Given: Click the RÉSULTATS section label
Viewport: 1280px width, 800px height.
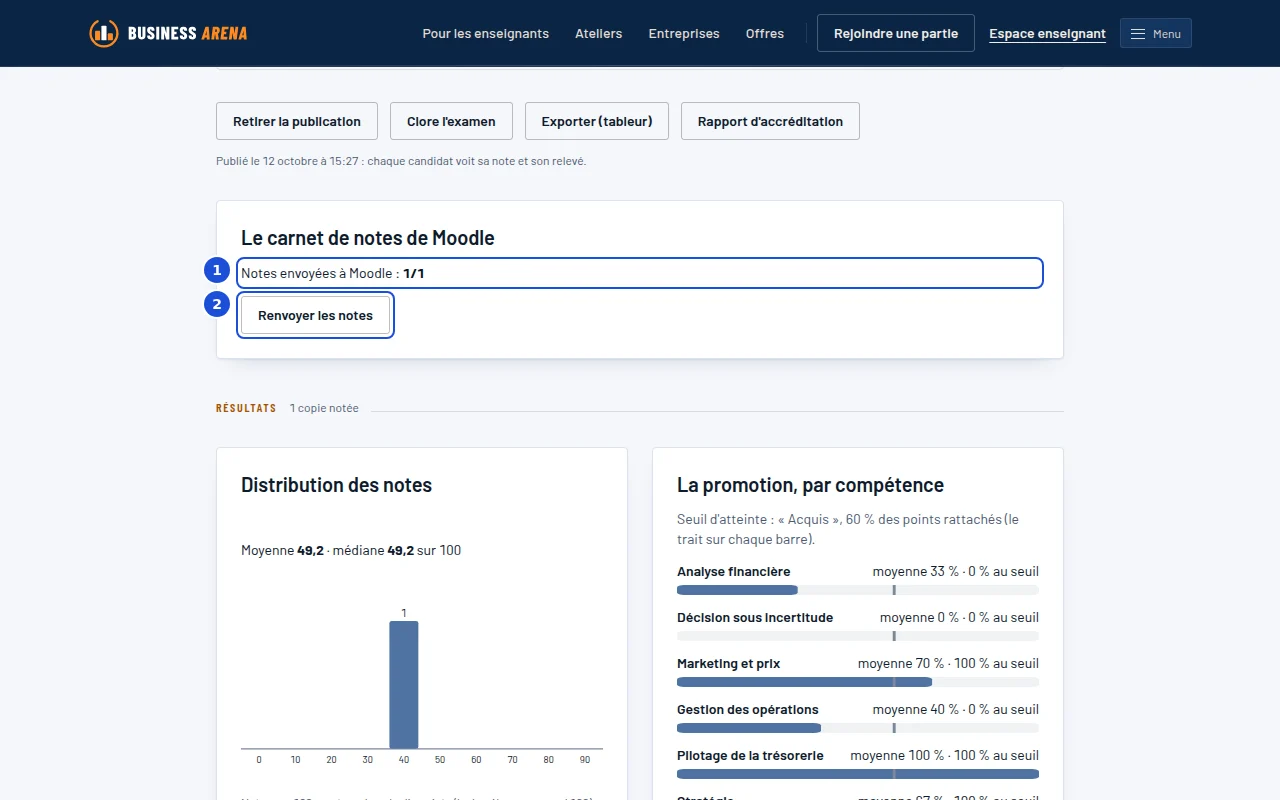Looking at the screenshot, I should click(246, 408).
